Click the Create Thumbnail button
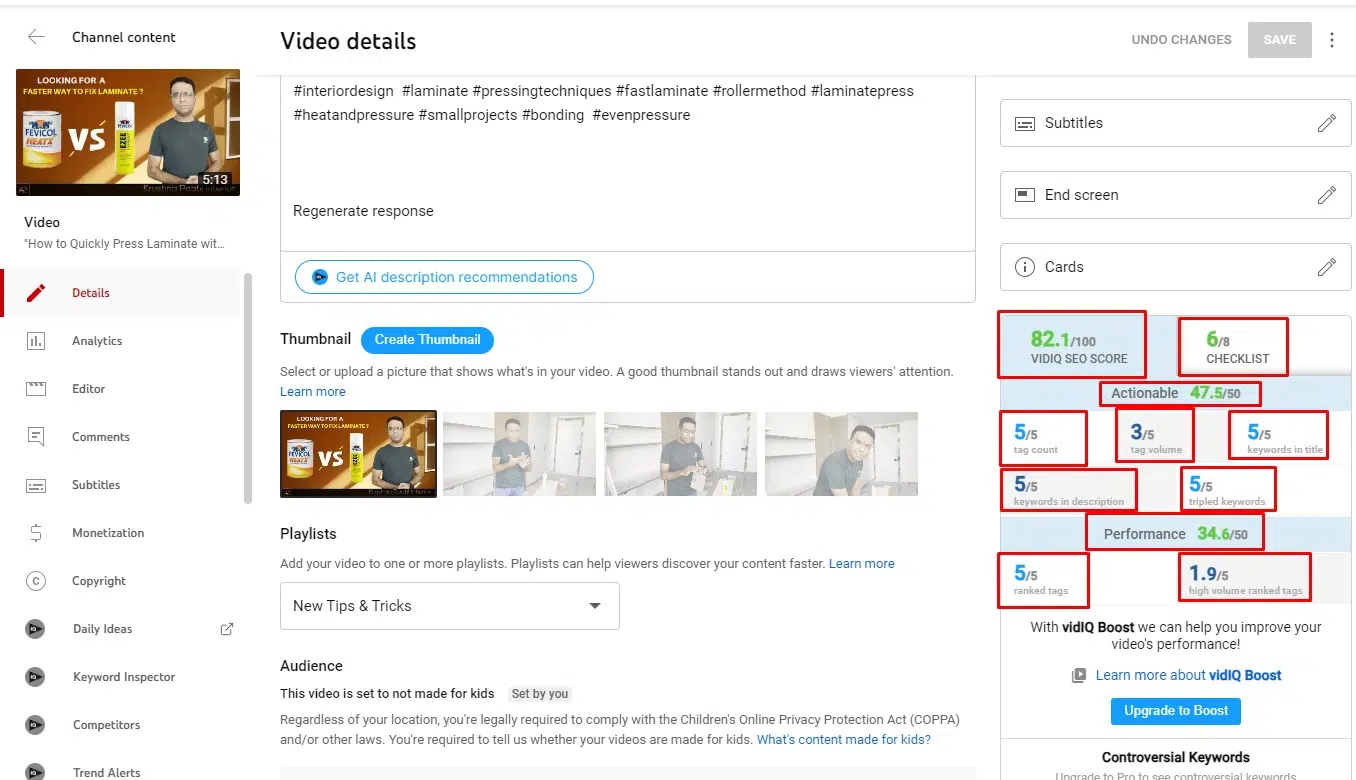Viewport: 1356px width, 780px height. (427, 340)
